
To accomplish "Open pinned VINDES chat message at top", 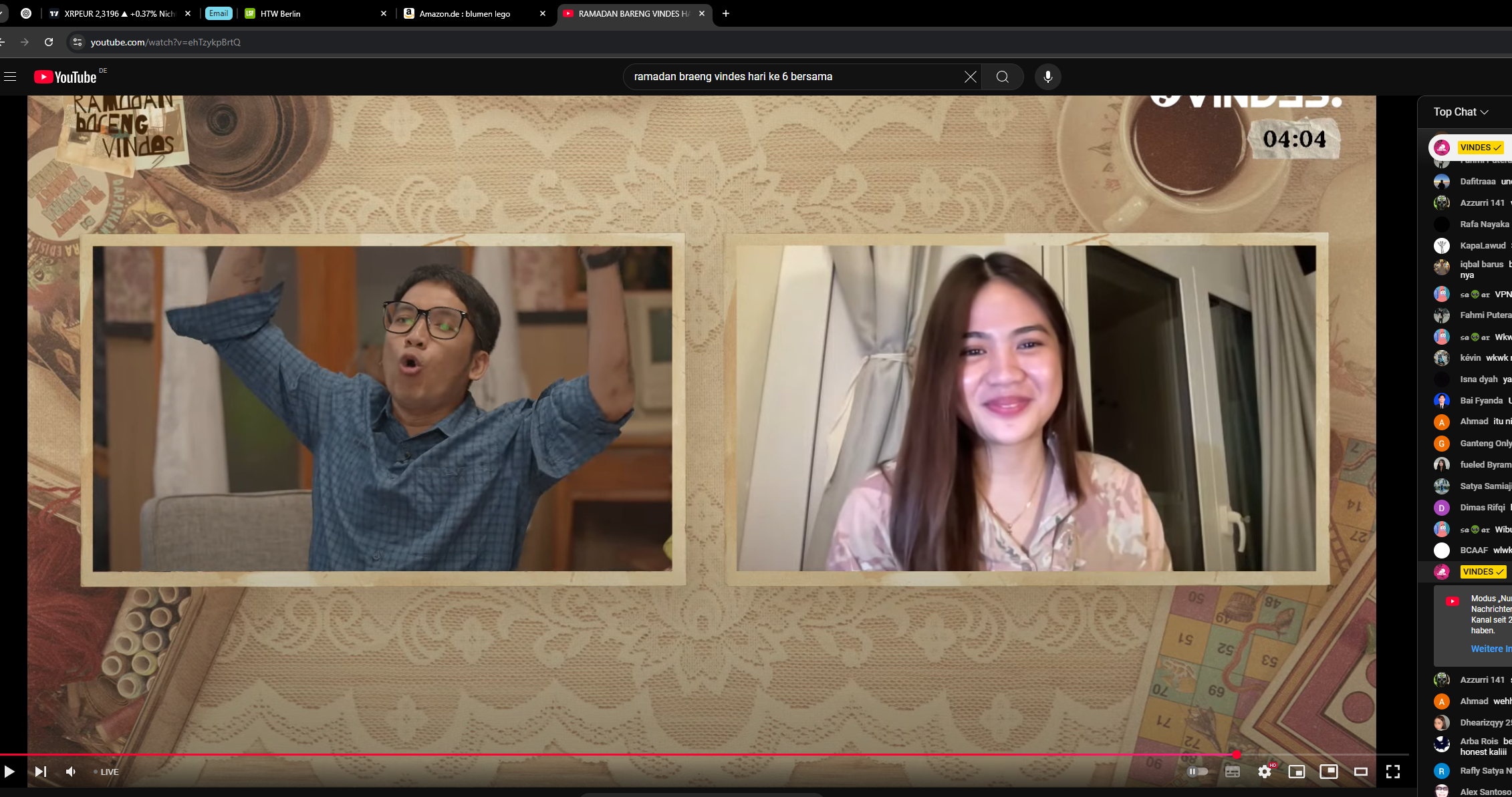I will pos(1471,147).
